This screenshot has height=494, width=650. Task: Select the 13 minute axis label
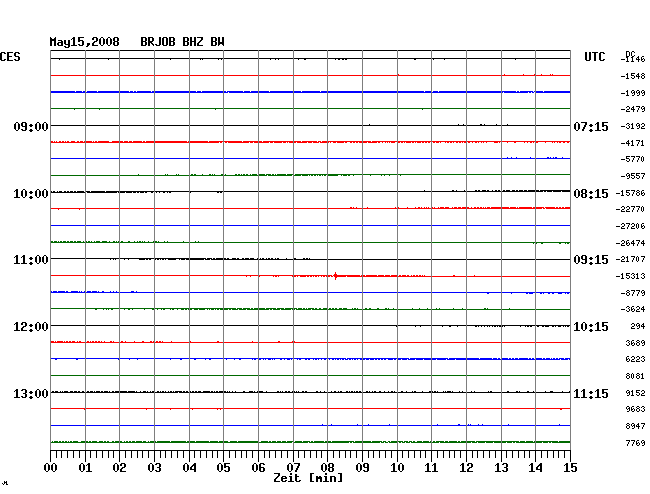click(501, 468)
